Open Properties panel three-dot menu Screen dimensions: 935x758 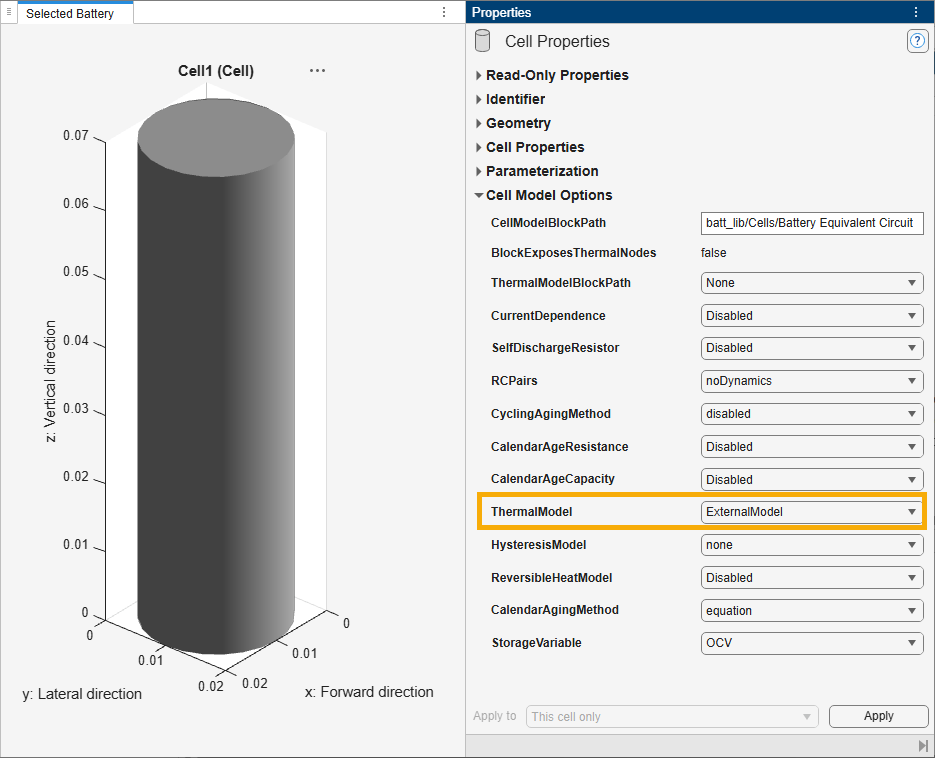pos(916,12)
